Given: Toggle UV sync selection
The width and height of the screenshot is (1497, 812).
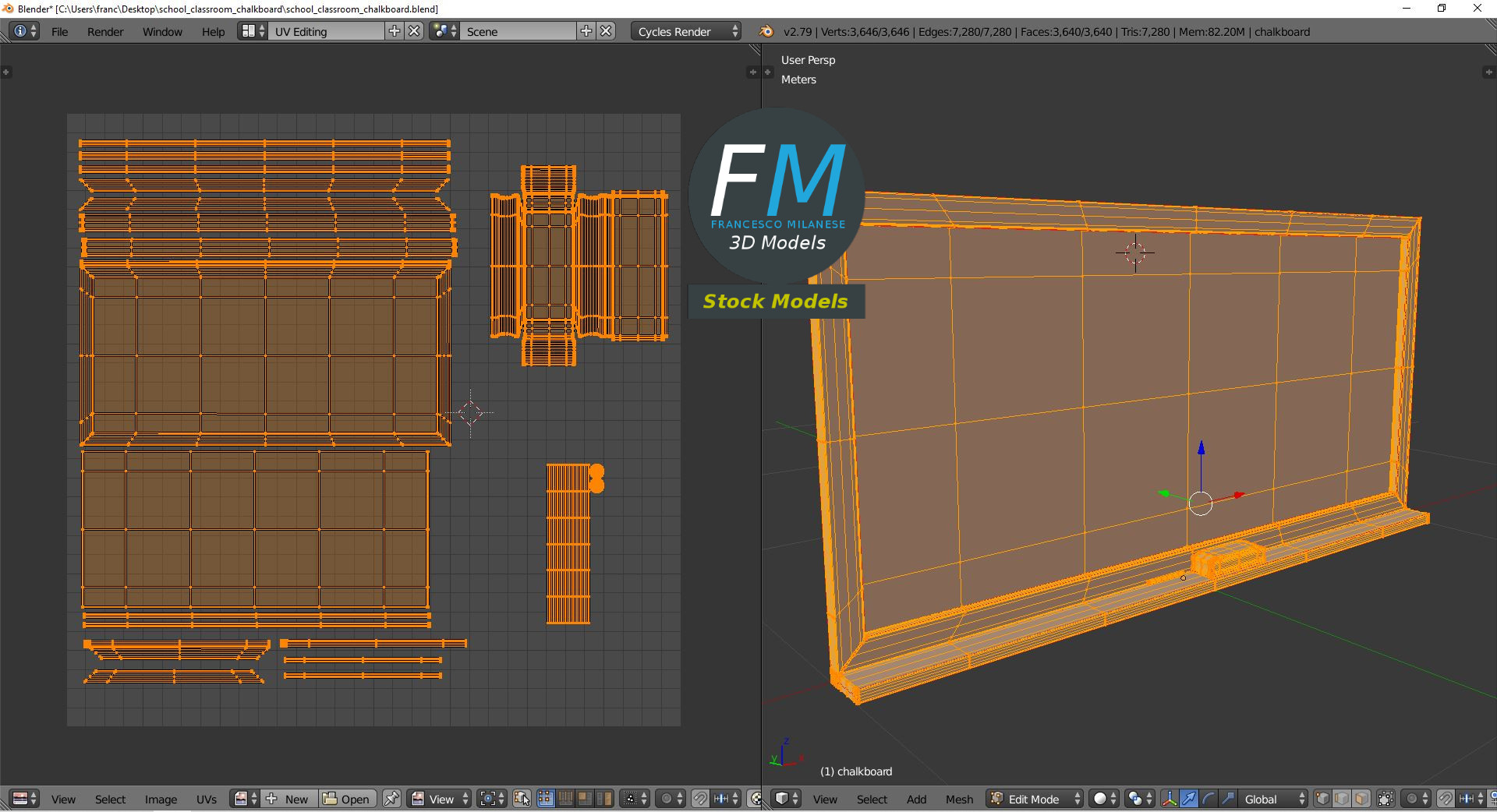Looking at the screenshot, I should (523, 799).
